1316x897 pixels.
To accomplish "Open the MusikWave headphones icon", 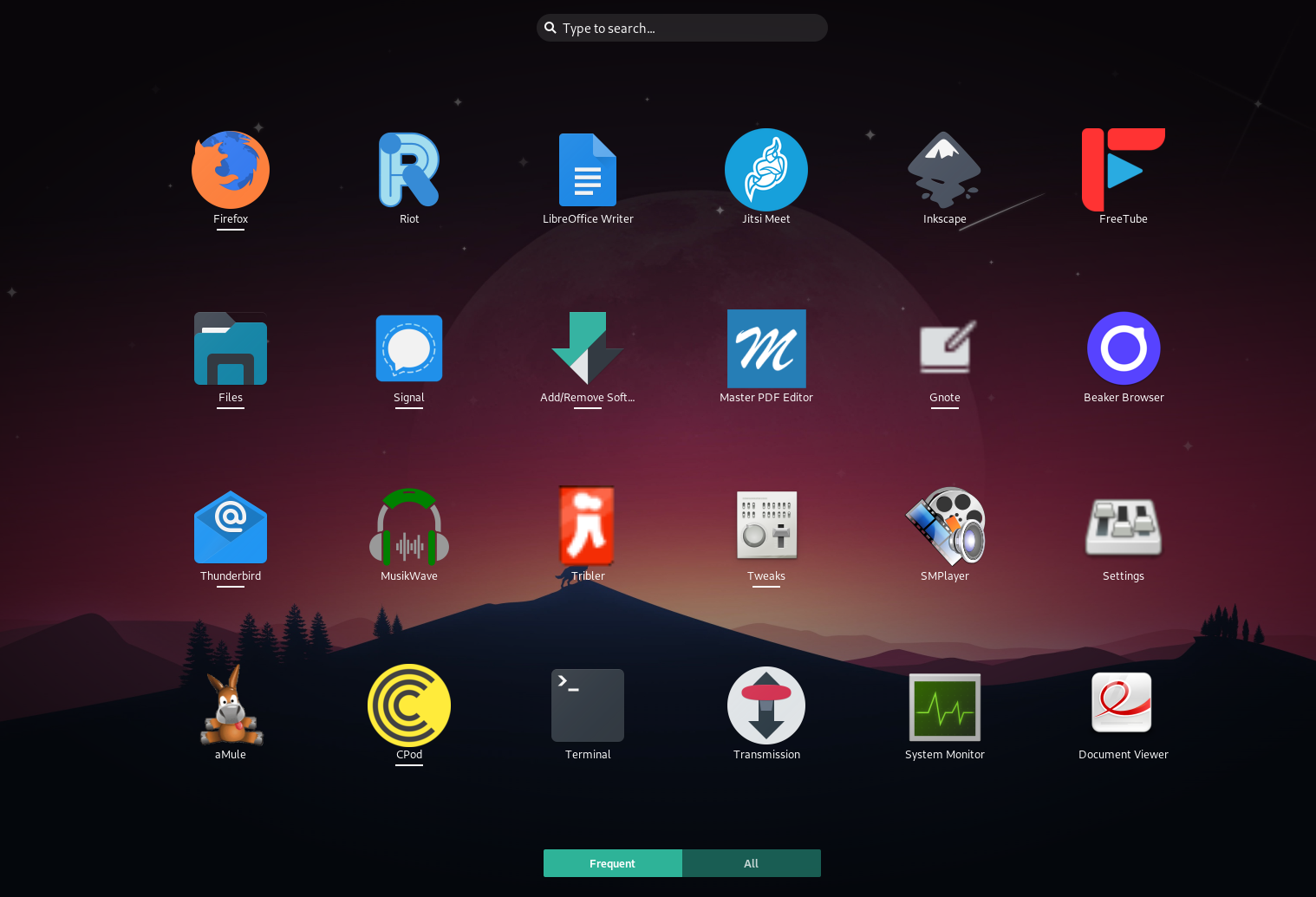I will [x=409, y=528].
